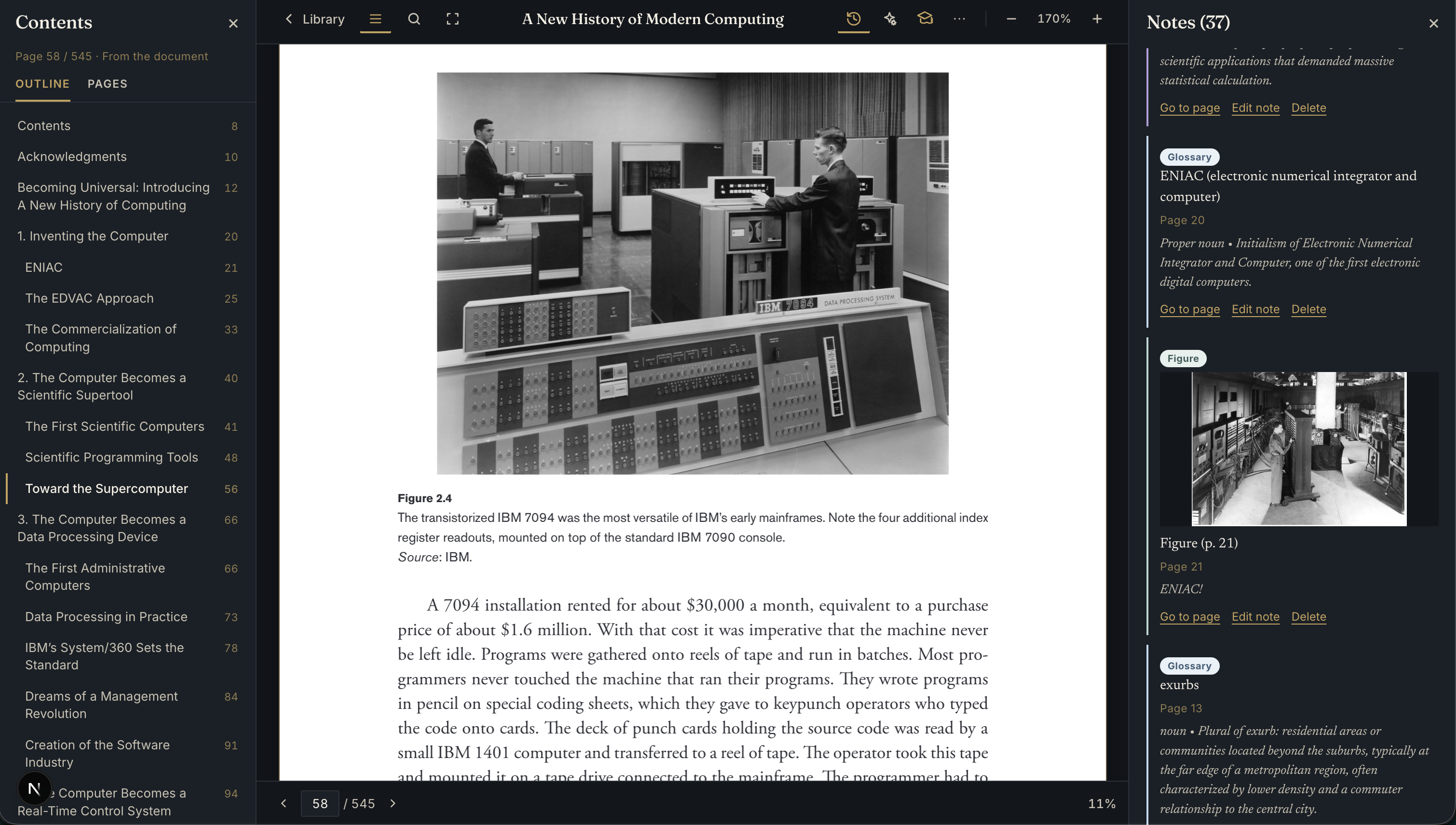Delete the statistical calculation note
The width and height of the screenshot is (1456, 825).
click(1308, 107)
